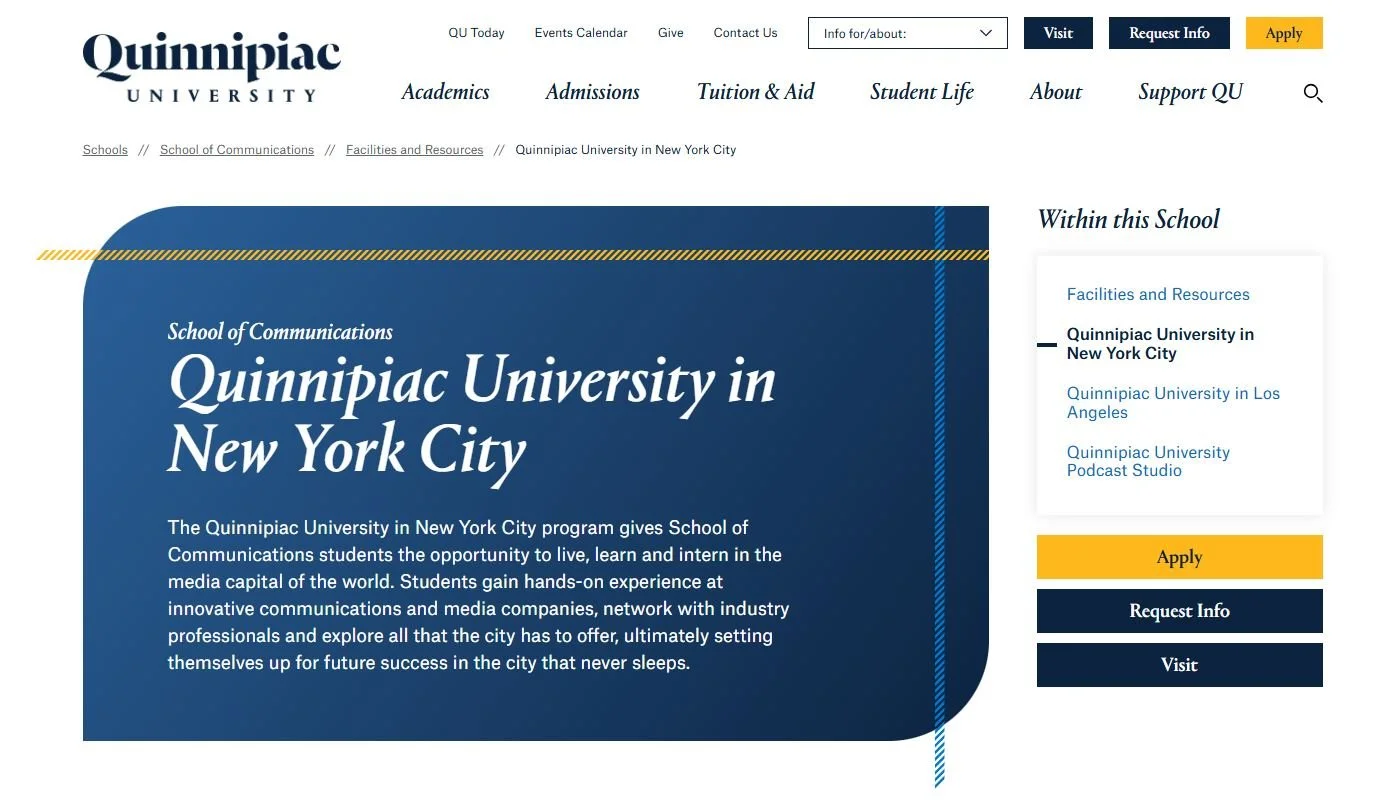Click the sidebar Request Info button
The width and height of the screenshot is (1391, 800).
pyautogui.click(x=1180, y=611)
